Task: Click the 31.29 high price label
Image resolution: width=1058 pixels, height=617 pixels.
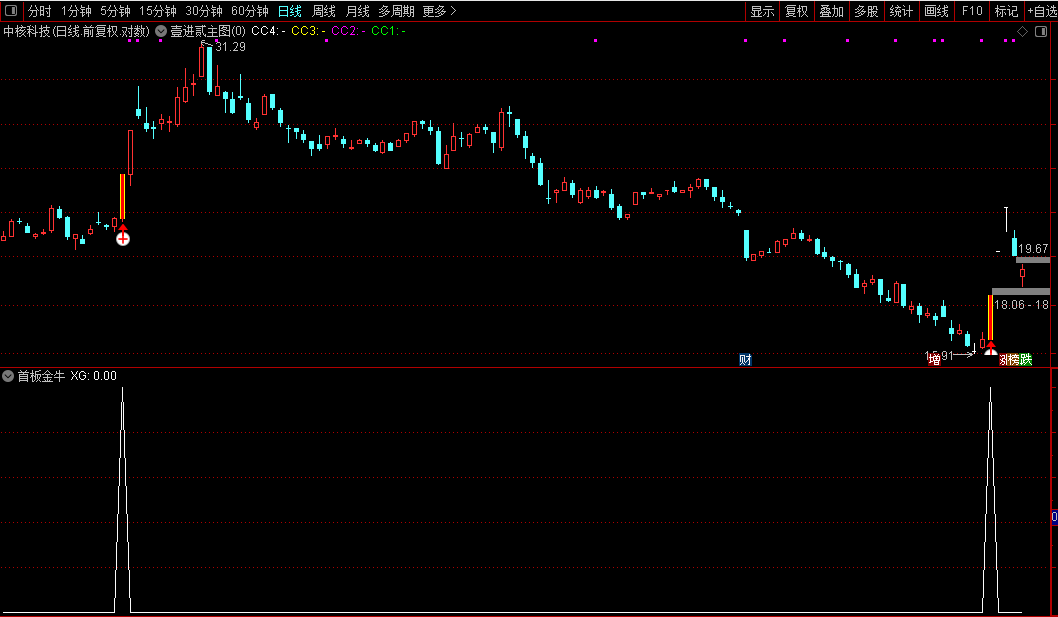Action: (x=230, y=47)
